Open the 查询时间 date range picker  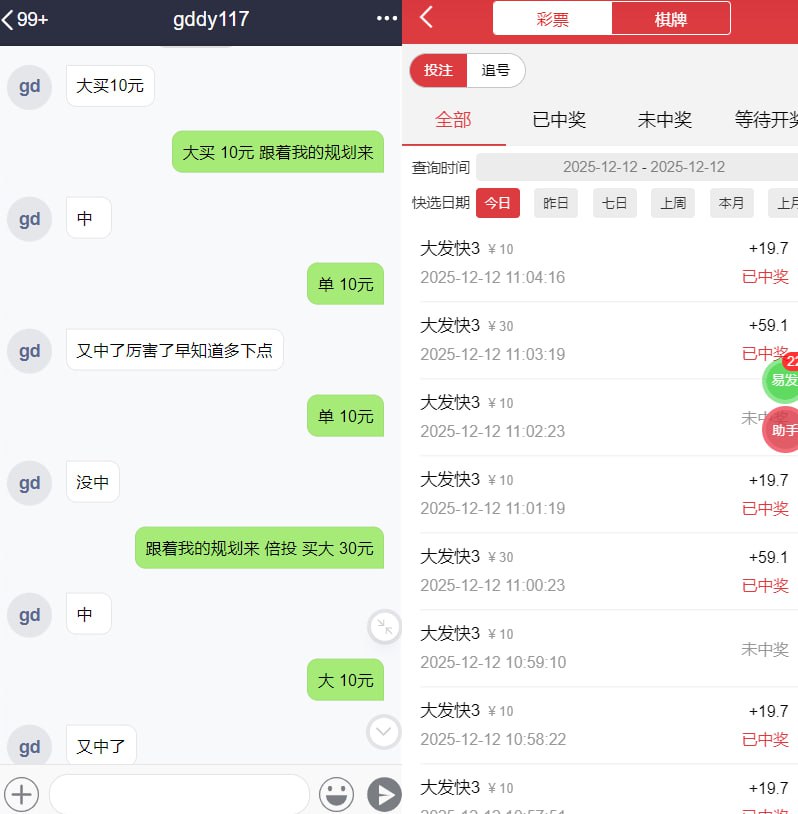(x=637, y=167)
